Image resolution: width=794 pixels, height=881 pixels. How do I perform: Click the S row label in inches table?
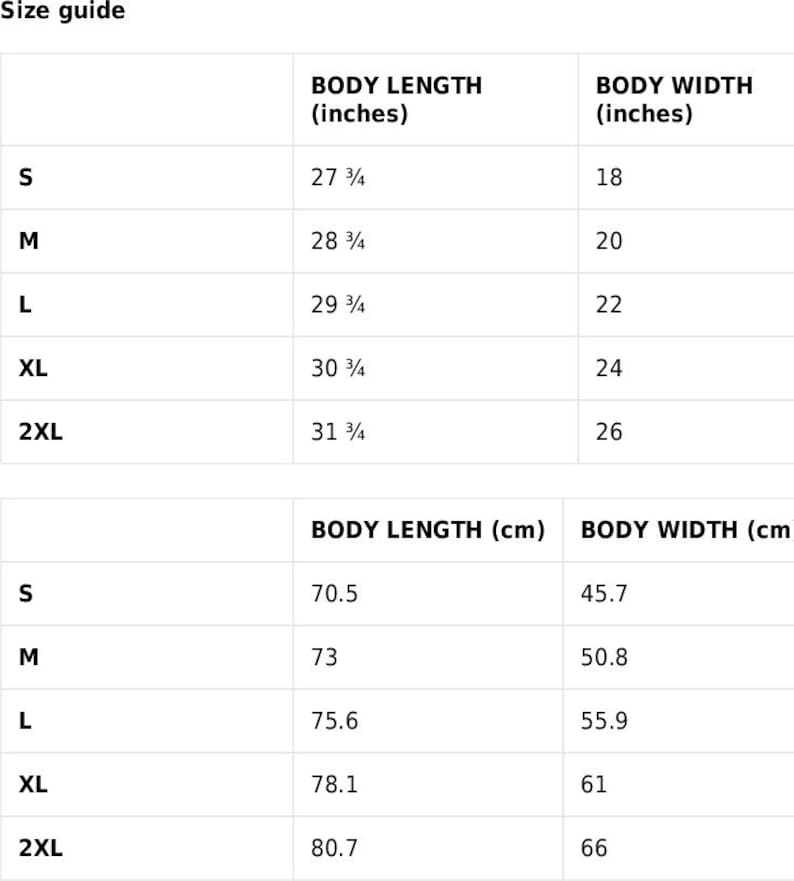(x=26, y=178)
